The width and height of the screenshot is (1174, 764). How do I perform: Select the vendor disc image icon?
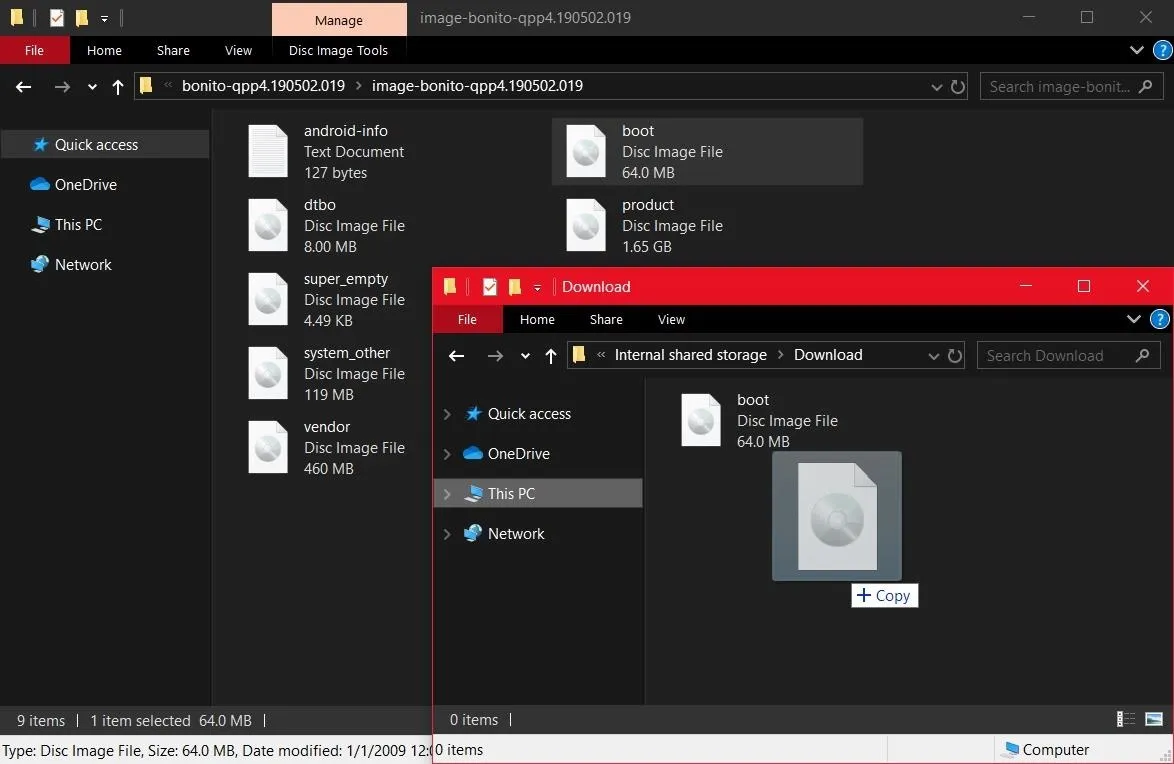[x=268, y=447]
